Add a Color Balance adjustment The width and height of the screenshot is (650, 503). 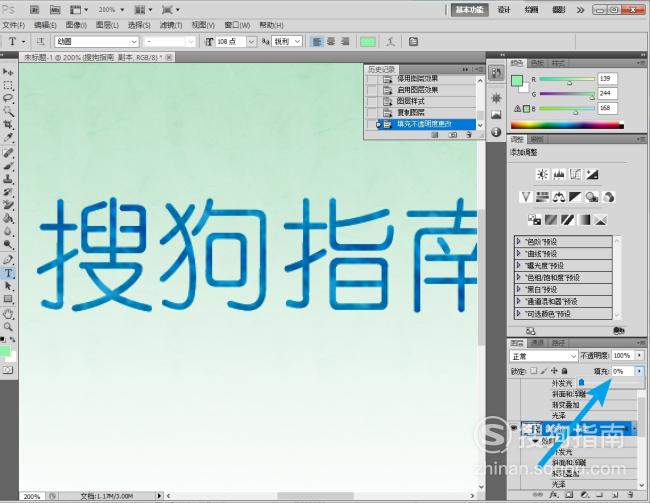[559, 197]
